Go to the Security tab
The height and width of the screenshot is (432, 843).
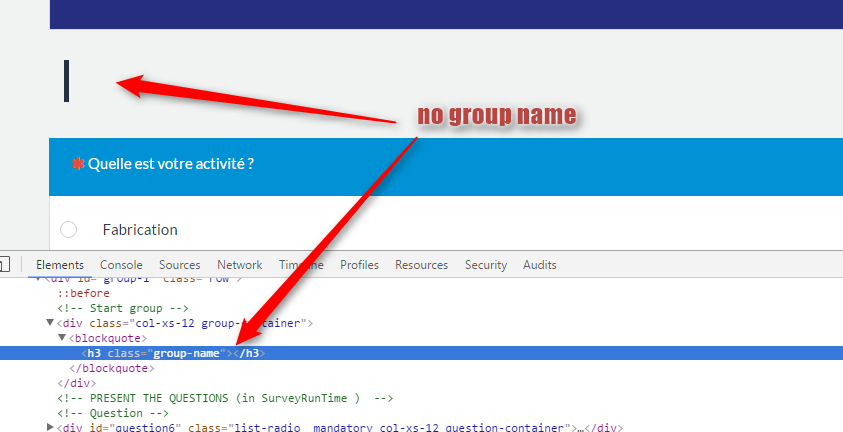(486, 265)
